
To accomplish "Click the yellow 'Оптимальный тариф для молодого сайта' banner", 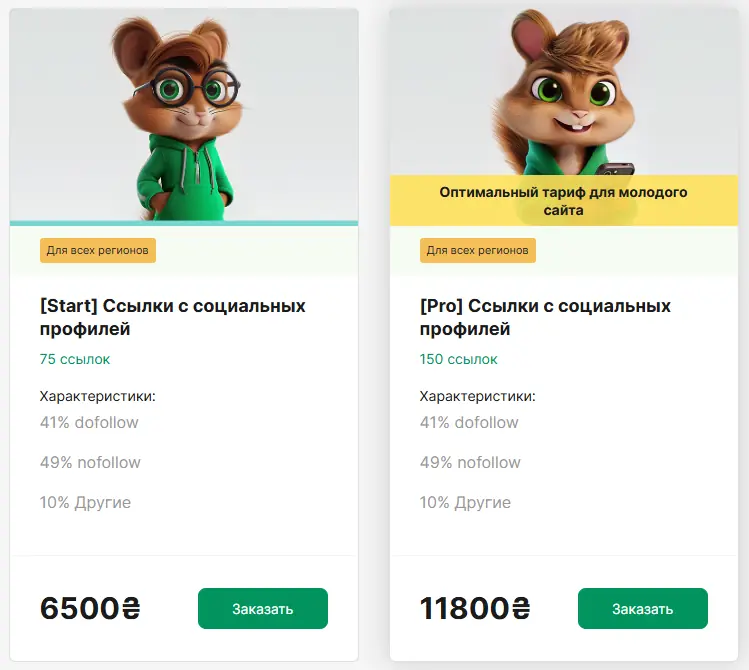I will pos(564,201).
